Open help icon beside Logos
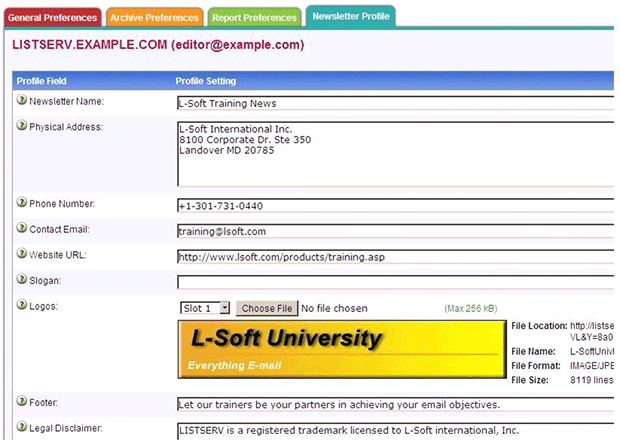This screenshot has width=620, height=445. coord(22,305)
